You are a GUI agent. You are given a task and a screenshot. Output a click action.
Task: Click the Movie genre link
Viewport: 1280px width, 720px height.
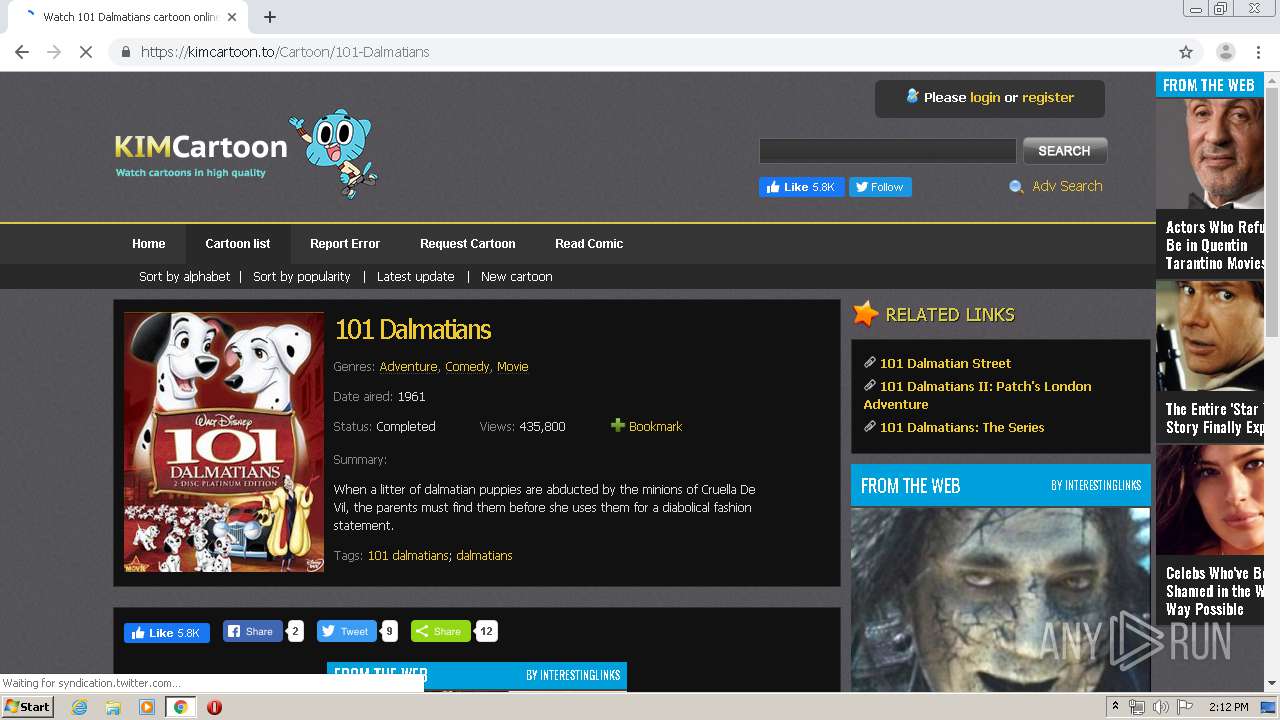[512, 367]
